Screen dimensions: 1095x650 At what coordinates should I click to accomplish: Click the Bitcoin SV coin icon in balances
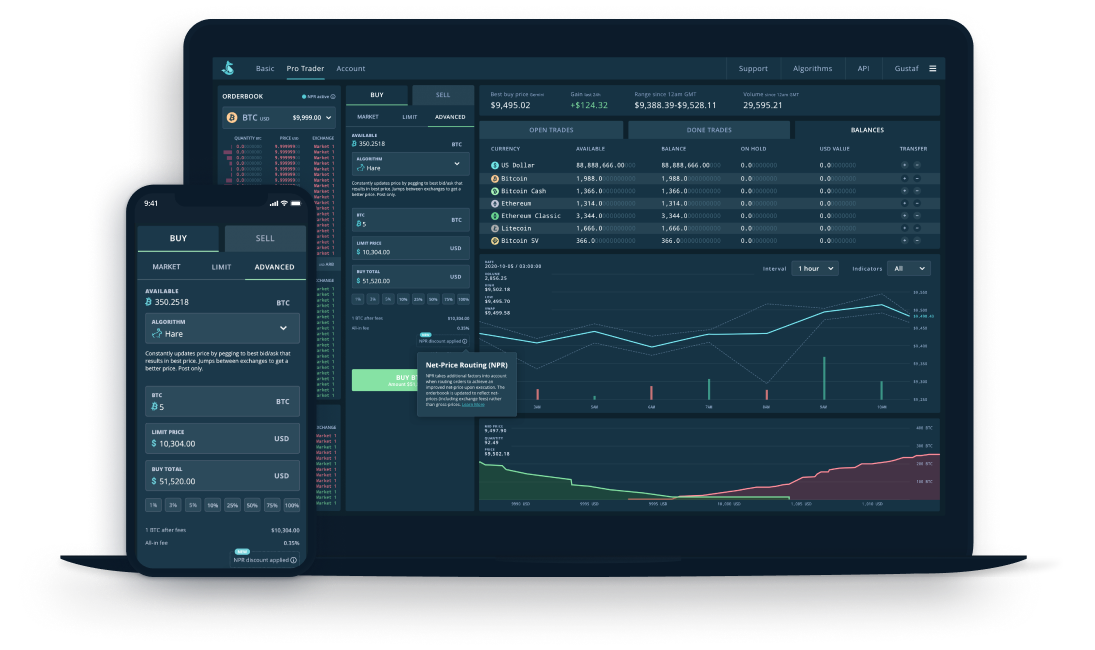click(x=494, y=241)
